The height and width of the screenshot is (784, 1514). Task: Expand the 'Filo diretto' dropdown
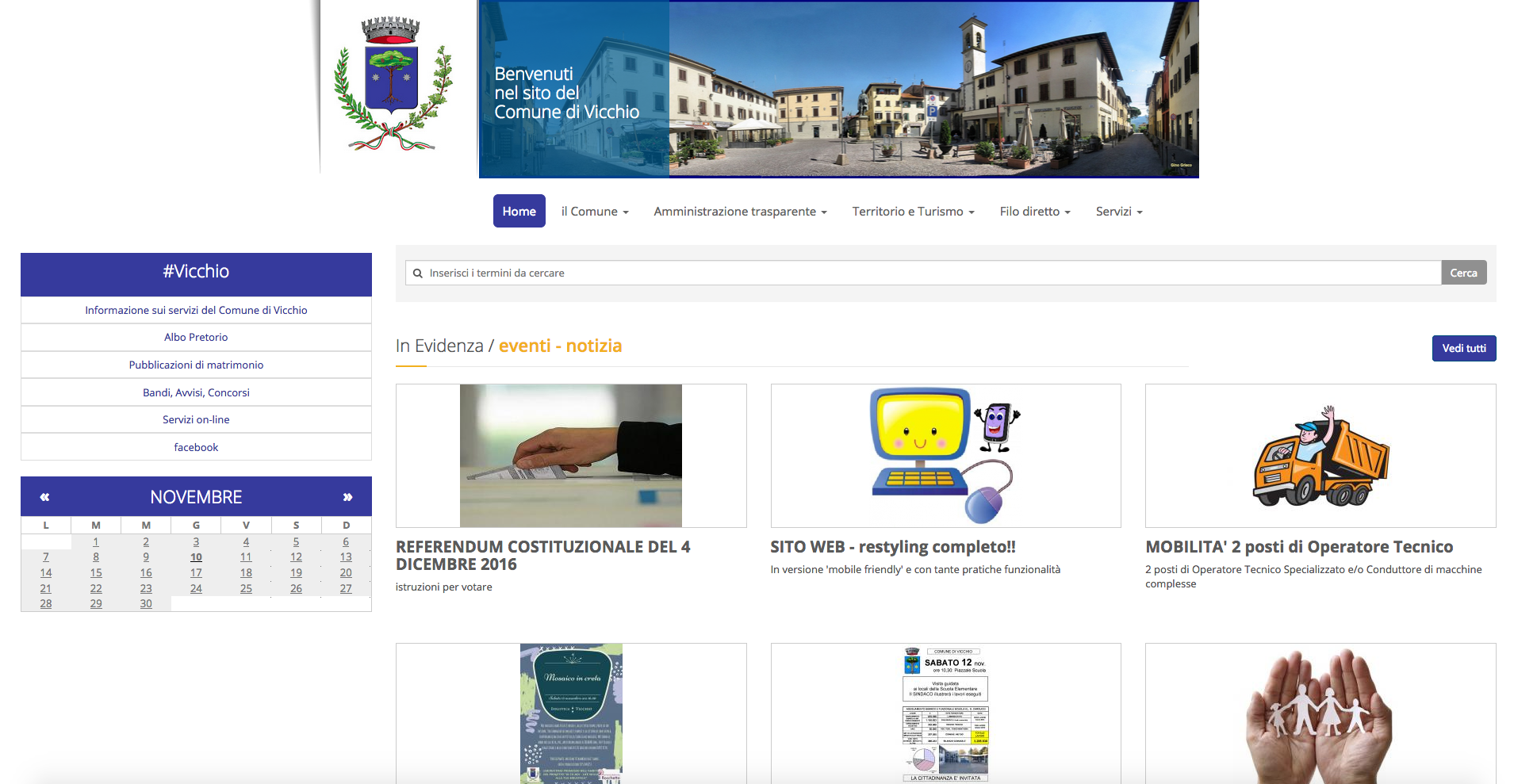tap(1034, 211)
